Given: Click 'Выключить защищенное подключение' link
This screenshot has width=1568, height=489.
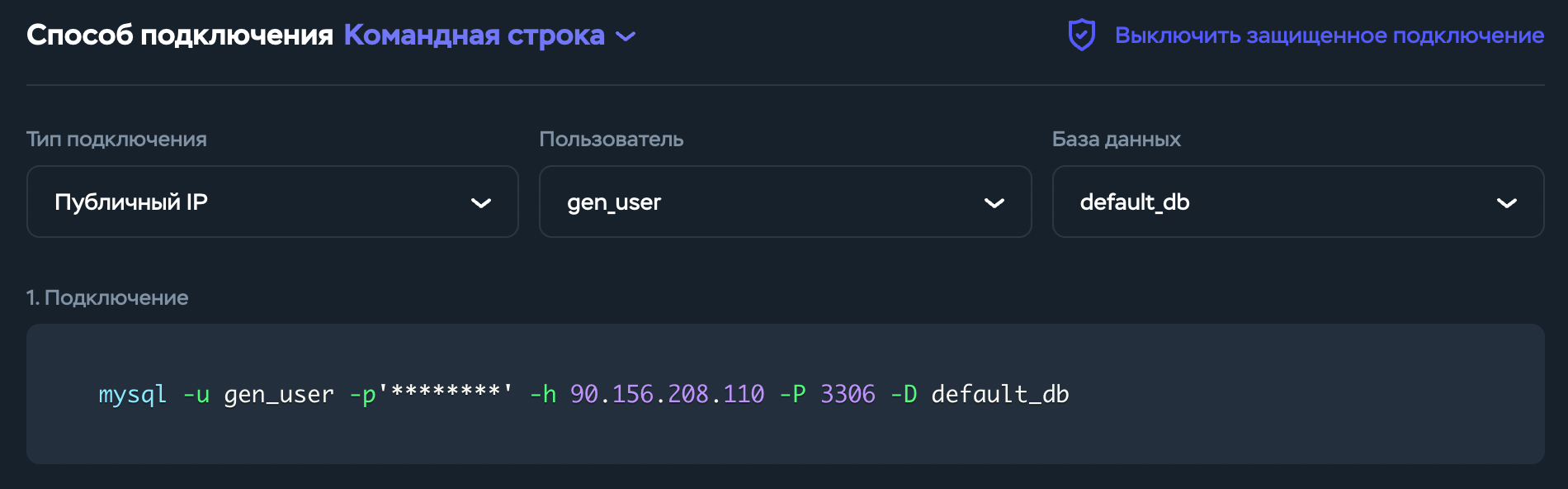Looking at the screenshot, I should (1329, 36).
